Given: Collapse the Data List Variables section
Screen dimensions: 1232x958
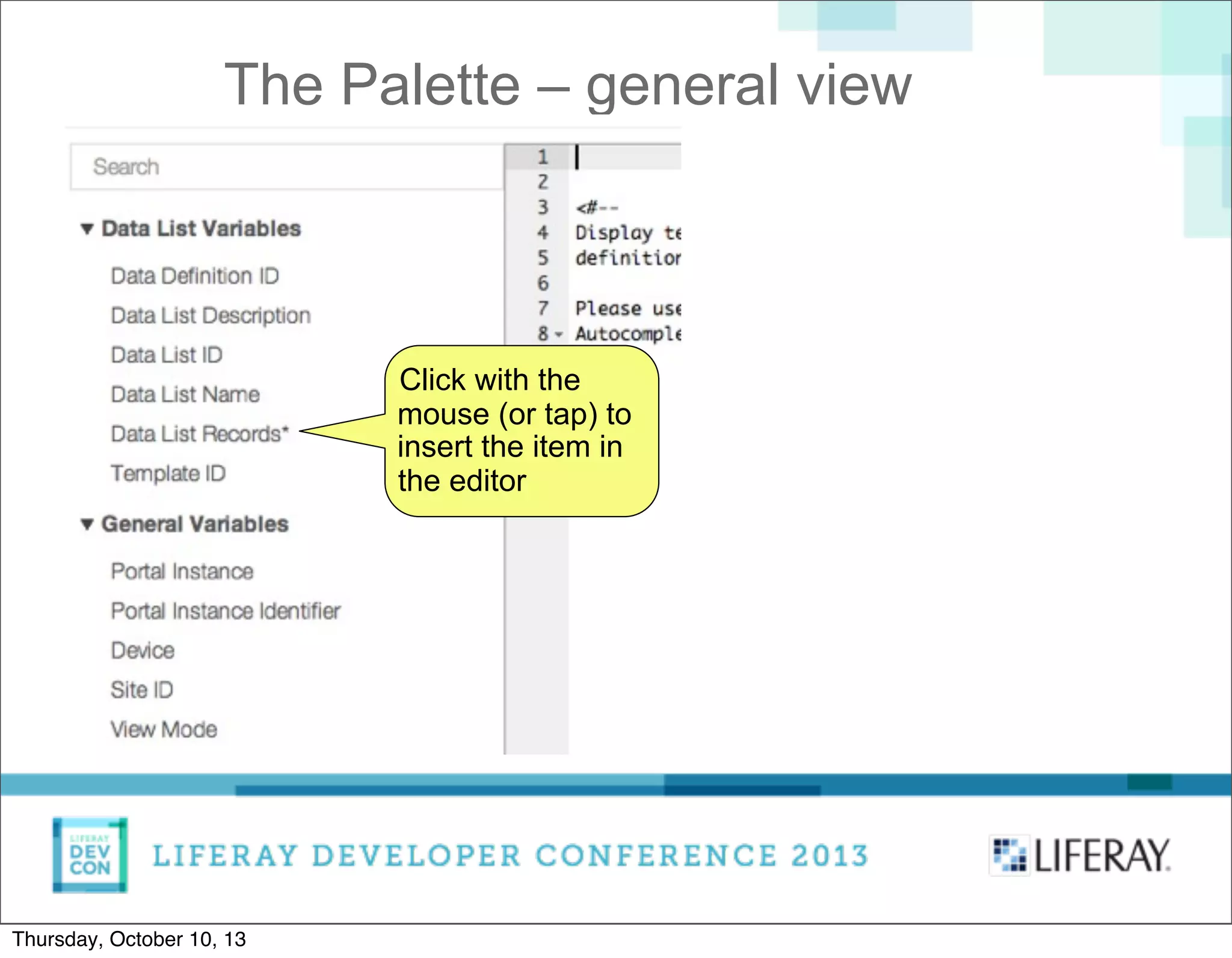Looking at the screenshot, I should 87,229.
